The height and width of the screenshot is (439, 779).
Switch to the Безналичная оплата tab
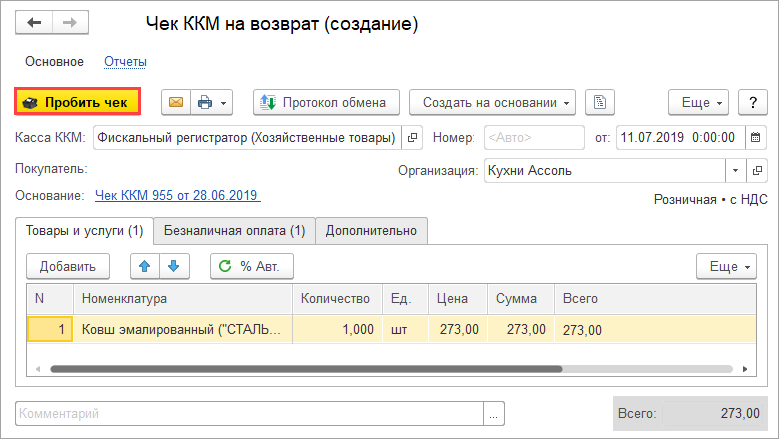click(234, 231)
